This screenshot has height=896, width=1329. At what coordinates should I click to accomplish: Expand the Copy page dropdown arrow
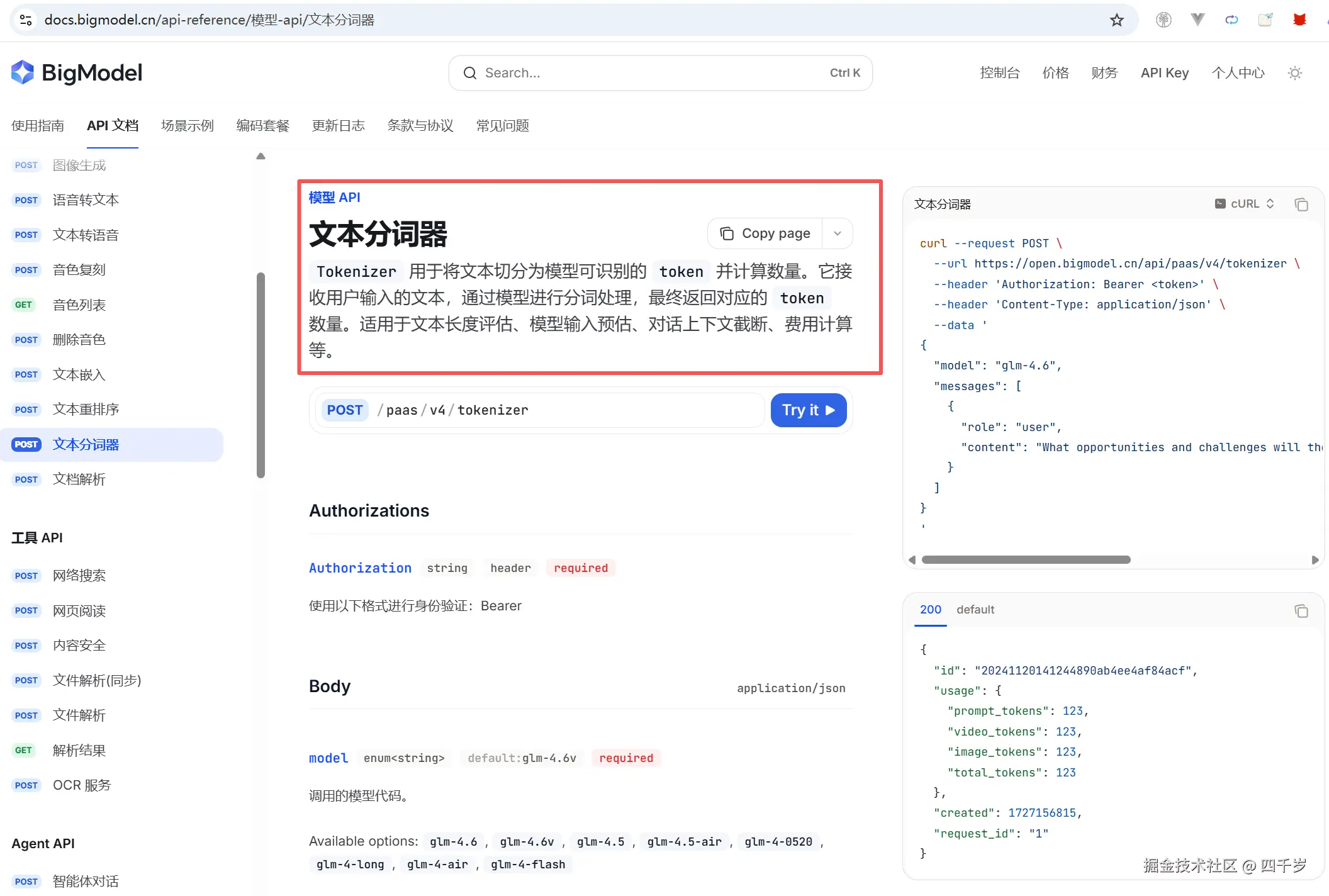click(x=838, y=233)
